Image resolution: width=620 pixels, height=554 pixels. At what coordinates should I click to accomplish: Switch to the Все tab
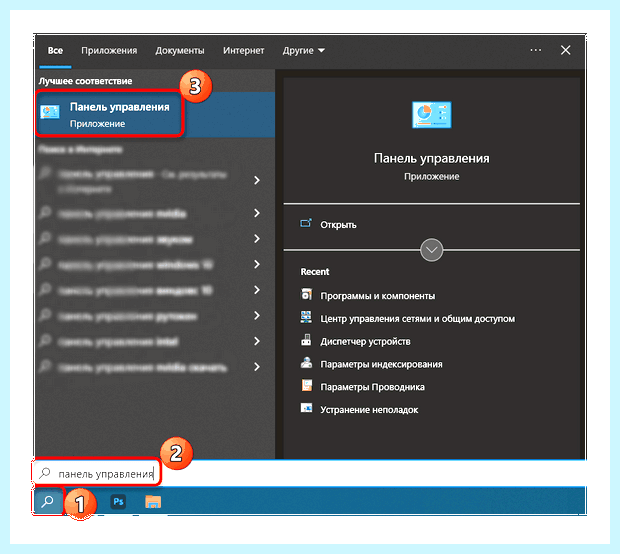pyautogui.click(x=55, y=51)
